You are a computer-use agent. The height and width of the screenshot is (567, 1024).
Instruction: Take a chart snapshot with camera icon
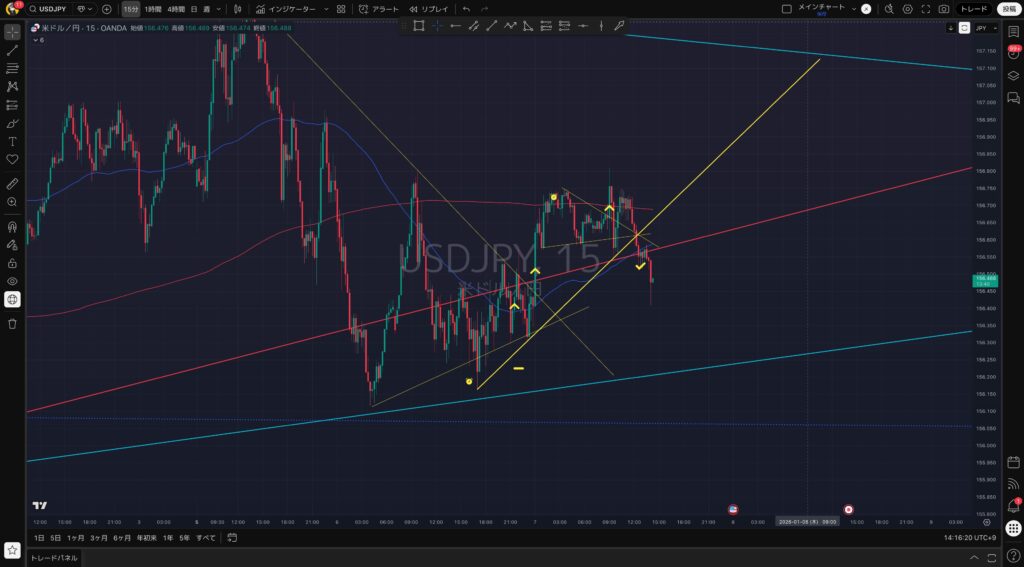[x=944, y=9]
